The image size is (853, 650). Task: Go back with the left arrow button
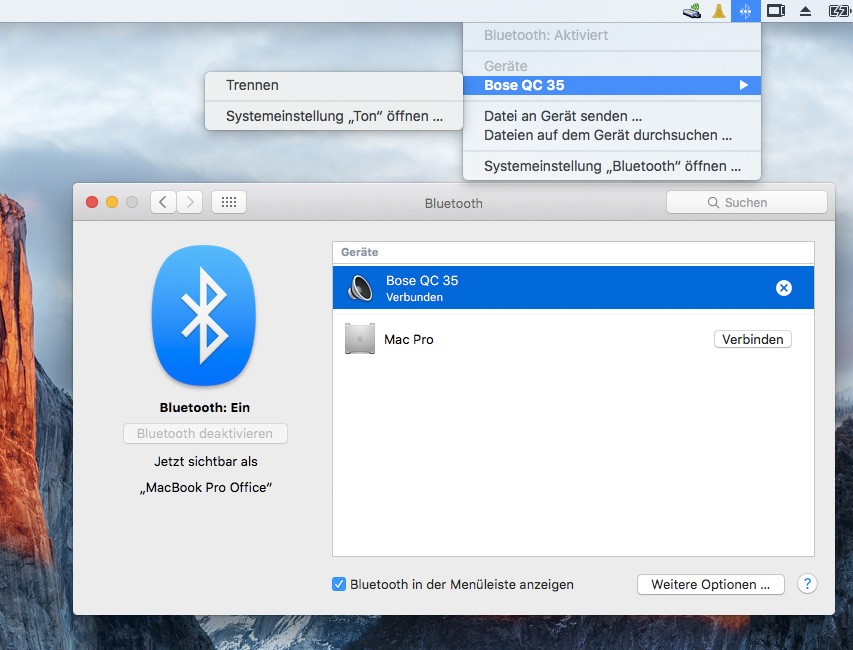[x=163, y=202]
